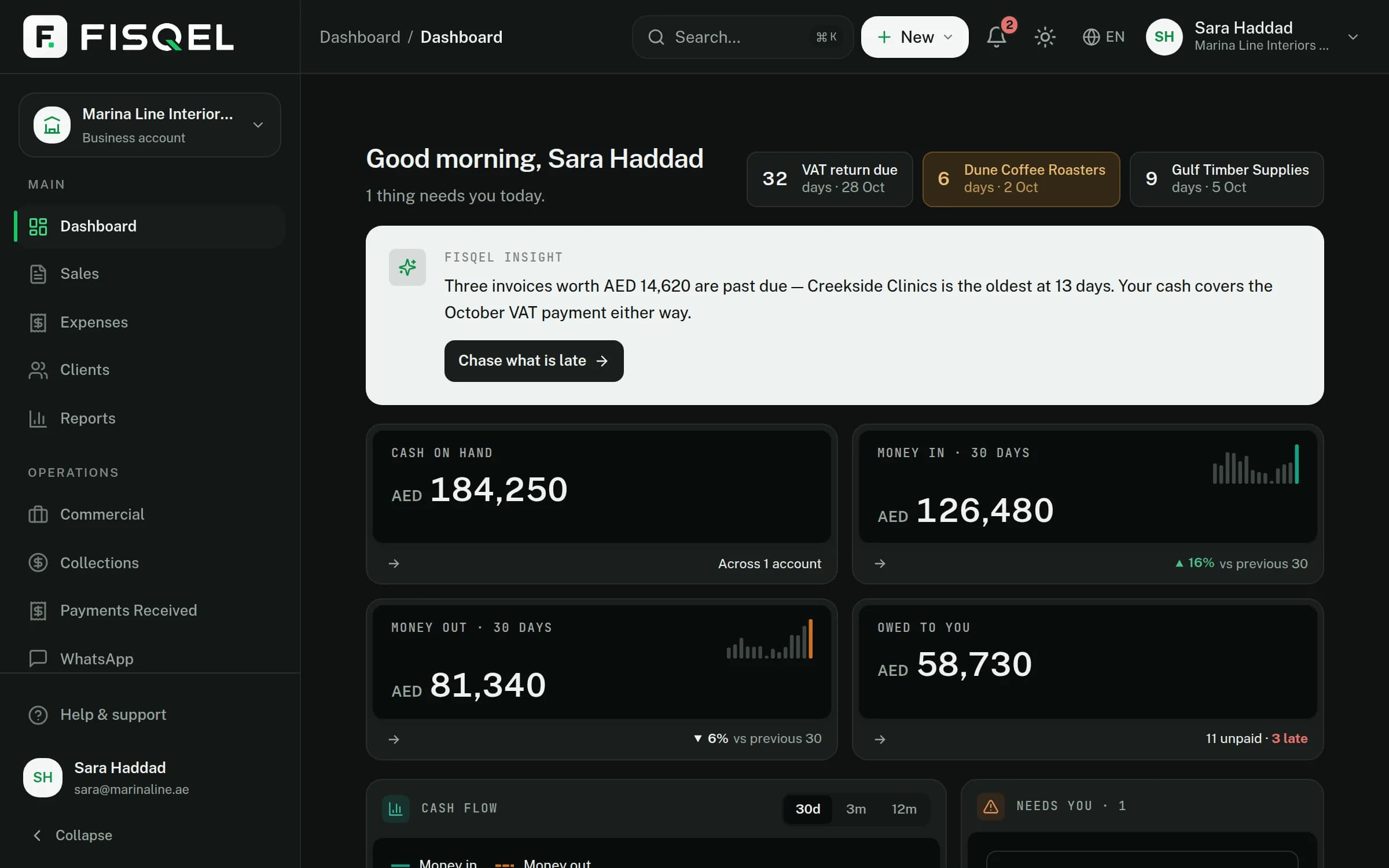The image size is (1389, 868).
Task: Open Dashboard in the sidebar
Action: [x=150, y=226]
